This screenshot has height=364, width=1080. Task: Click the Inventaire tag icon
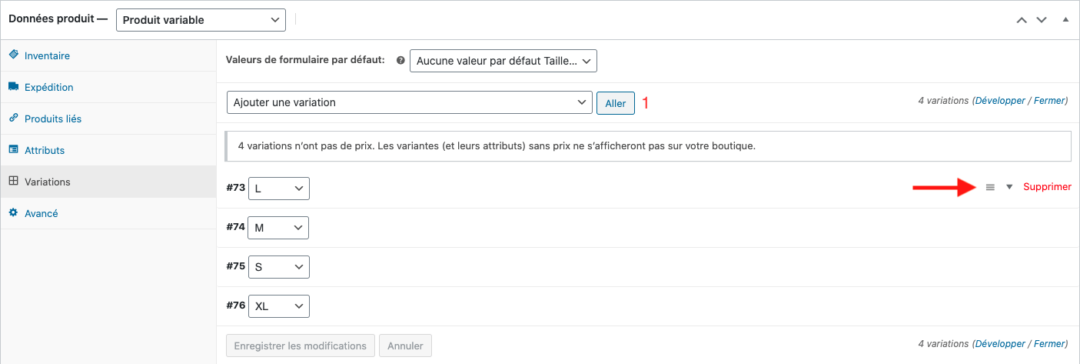pyautogui.click(x=13, y=55)
